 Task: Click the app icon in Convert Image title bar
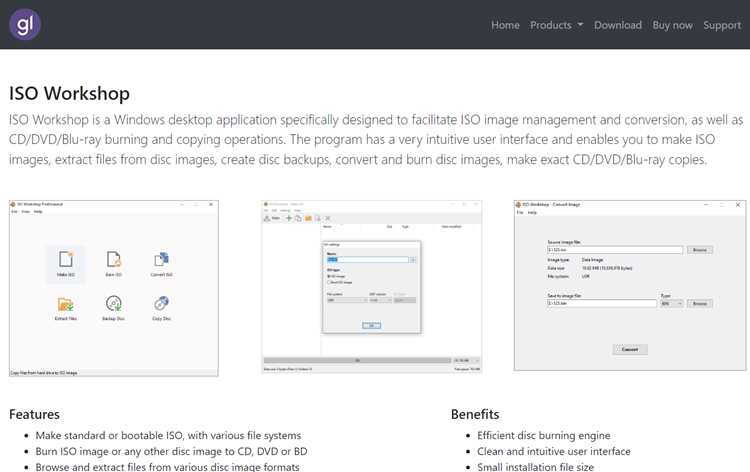click(x=518, y=204)
